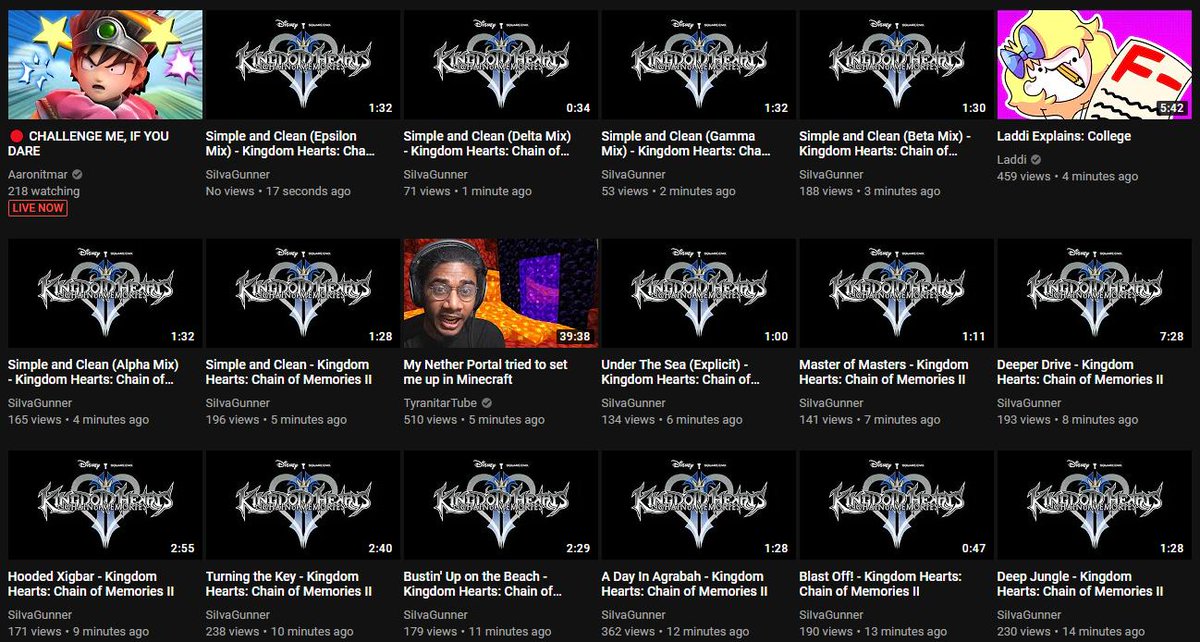1200x642 pixels.
Task: Click Turning the Key video title
Action: coord(289,584)
